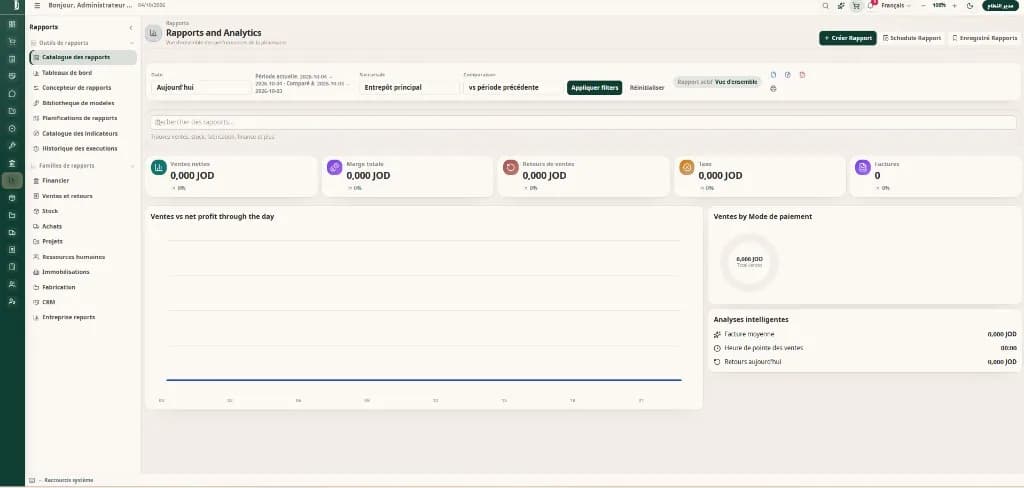Viewport: 1024px width, 488px height.
Task: Click the Factures purple document icon
Action: [x=863, y=168]
